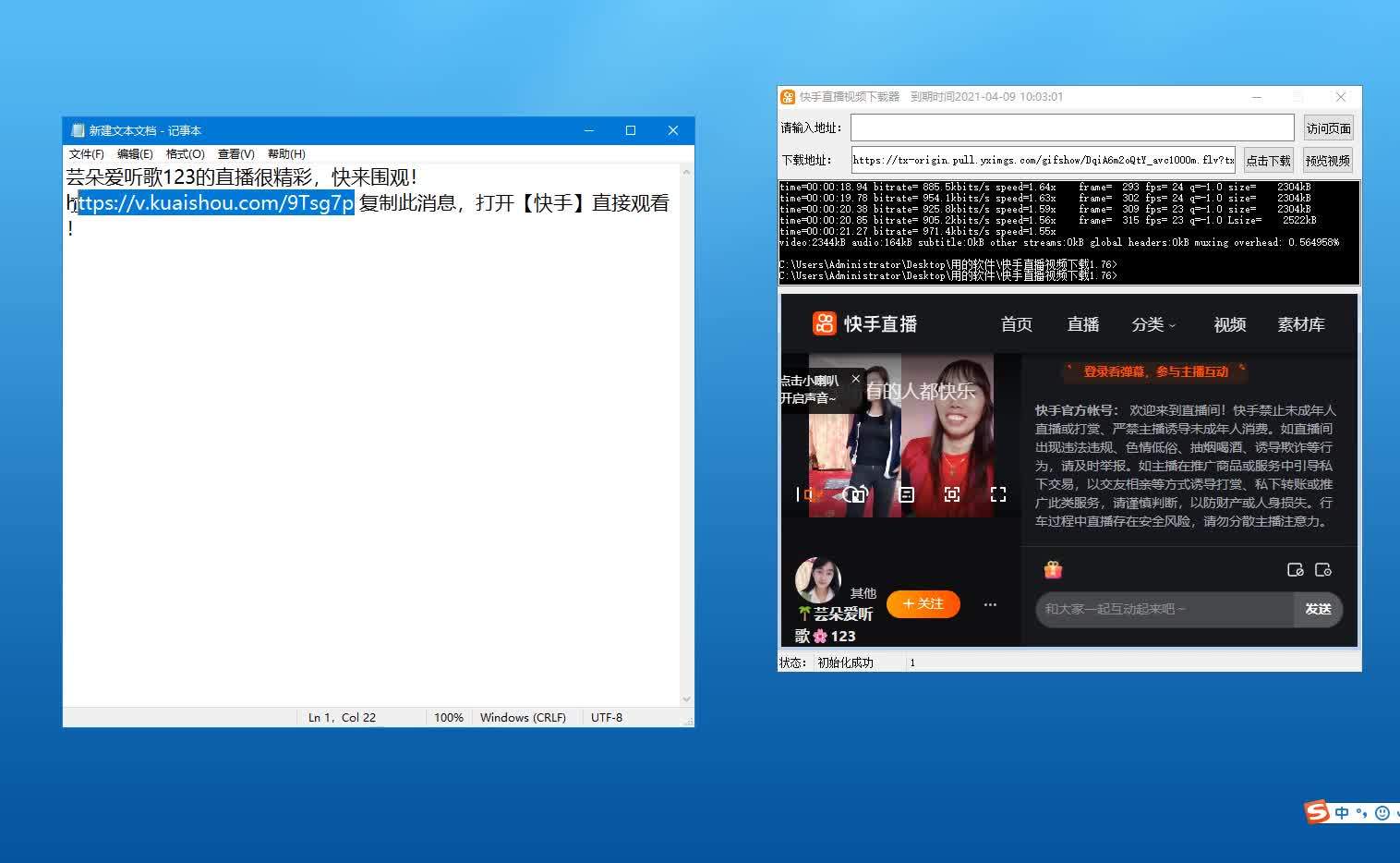This screenshot has width=1400, height=863.
Task: Click the block-danmaku icon above the send button
Action: [1295, 569]
